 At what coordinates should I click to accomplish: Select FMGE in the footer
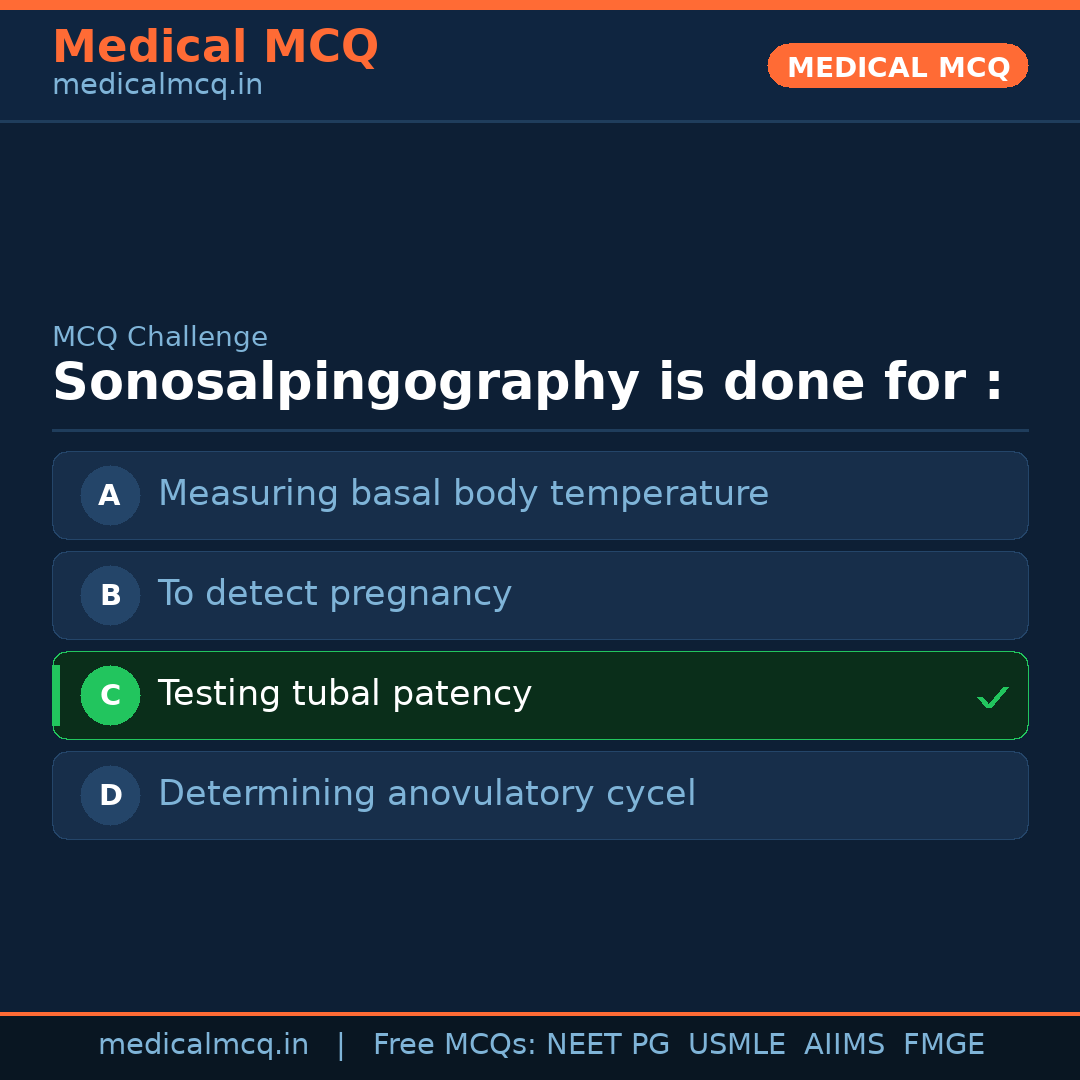coord(943,1045)
